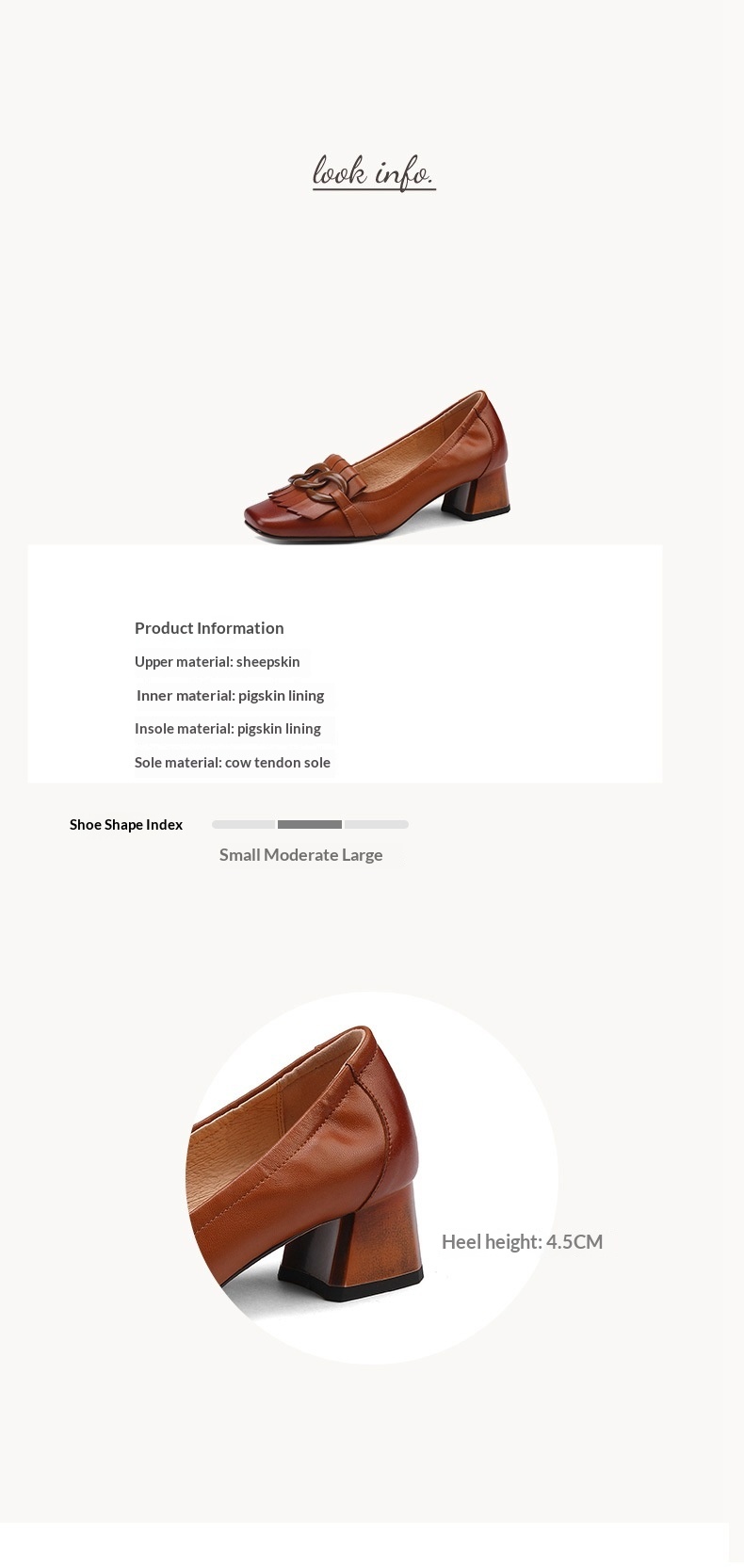Click 'Sole material: cow tendon sole' text
This screenshot has width=744, height=1568.
click(x=233, y=763)
